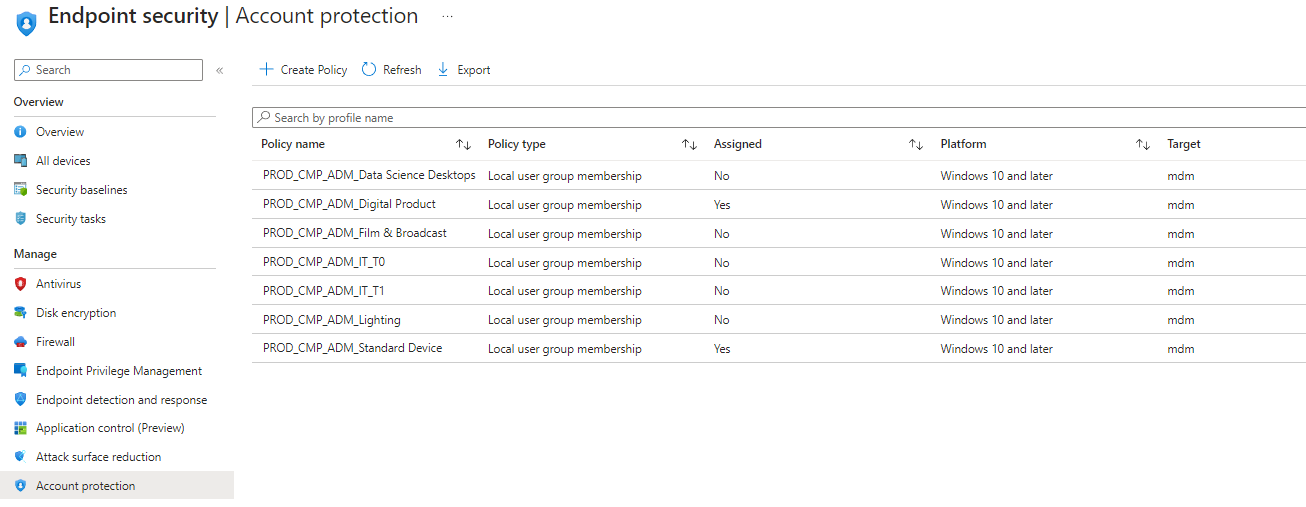Focus the sidebar Search box
This screenshot has width=1306, height=507.
tap(109, 70)
